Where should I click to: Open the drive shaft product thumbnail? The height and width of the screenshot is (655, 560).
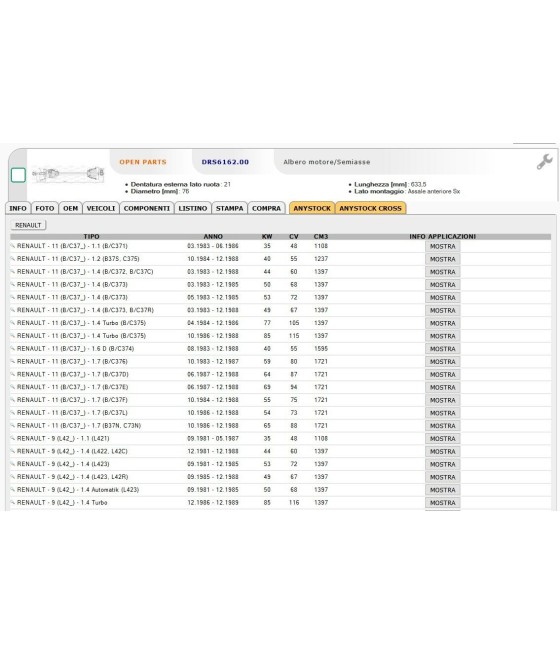68,173
